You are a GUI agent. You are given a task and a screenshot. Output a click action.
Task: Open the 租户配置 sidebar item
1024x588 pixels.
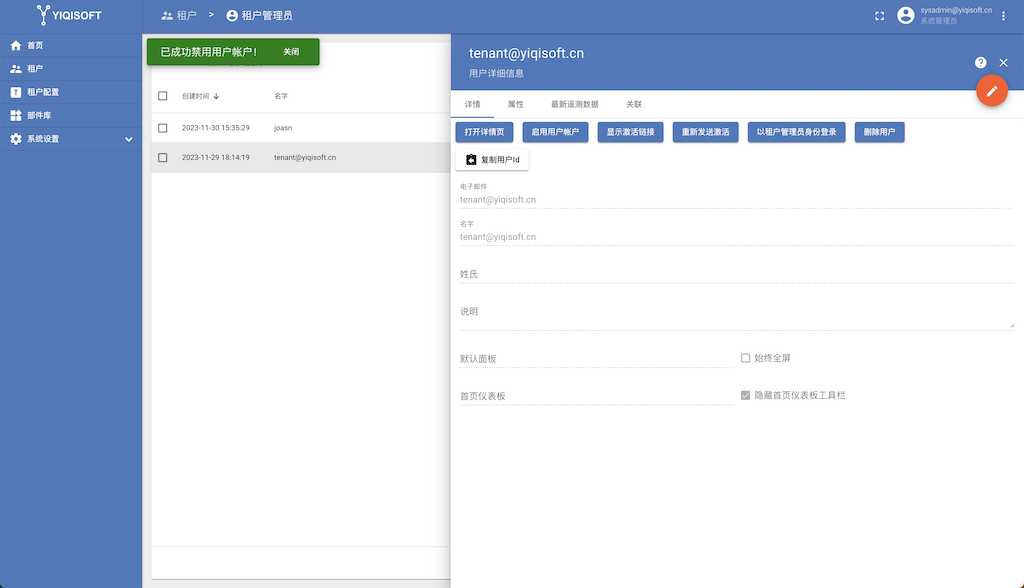71,92
